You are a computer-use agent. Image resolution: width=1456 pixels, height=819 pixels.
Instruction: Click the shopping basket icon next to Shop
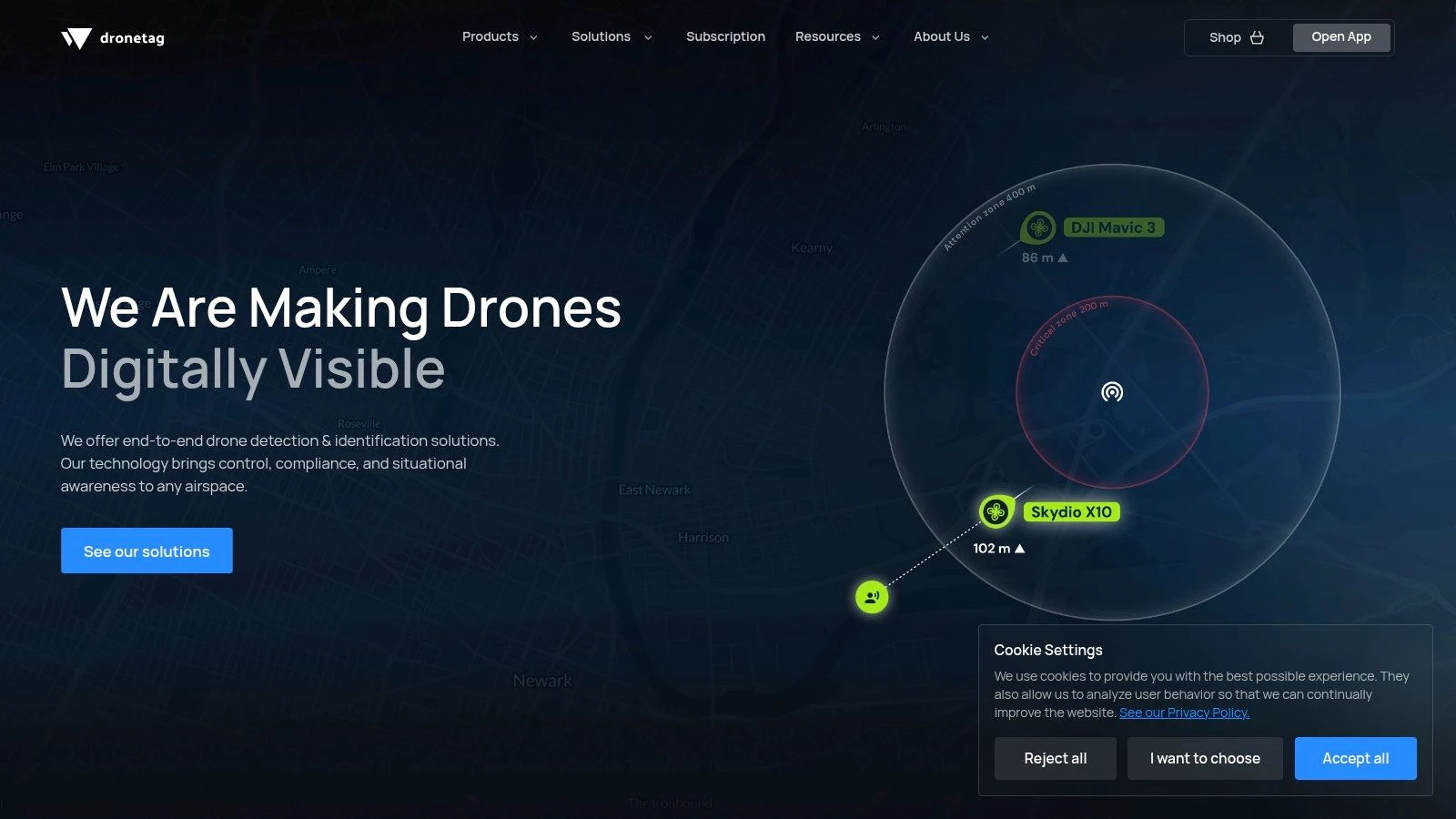tap(1257, 37)
